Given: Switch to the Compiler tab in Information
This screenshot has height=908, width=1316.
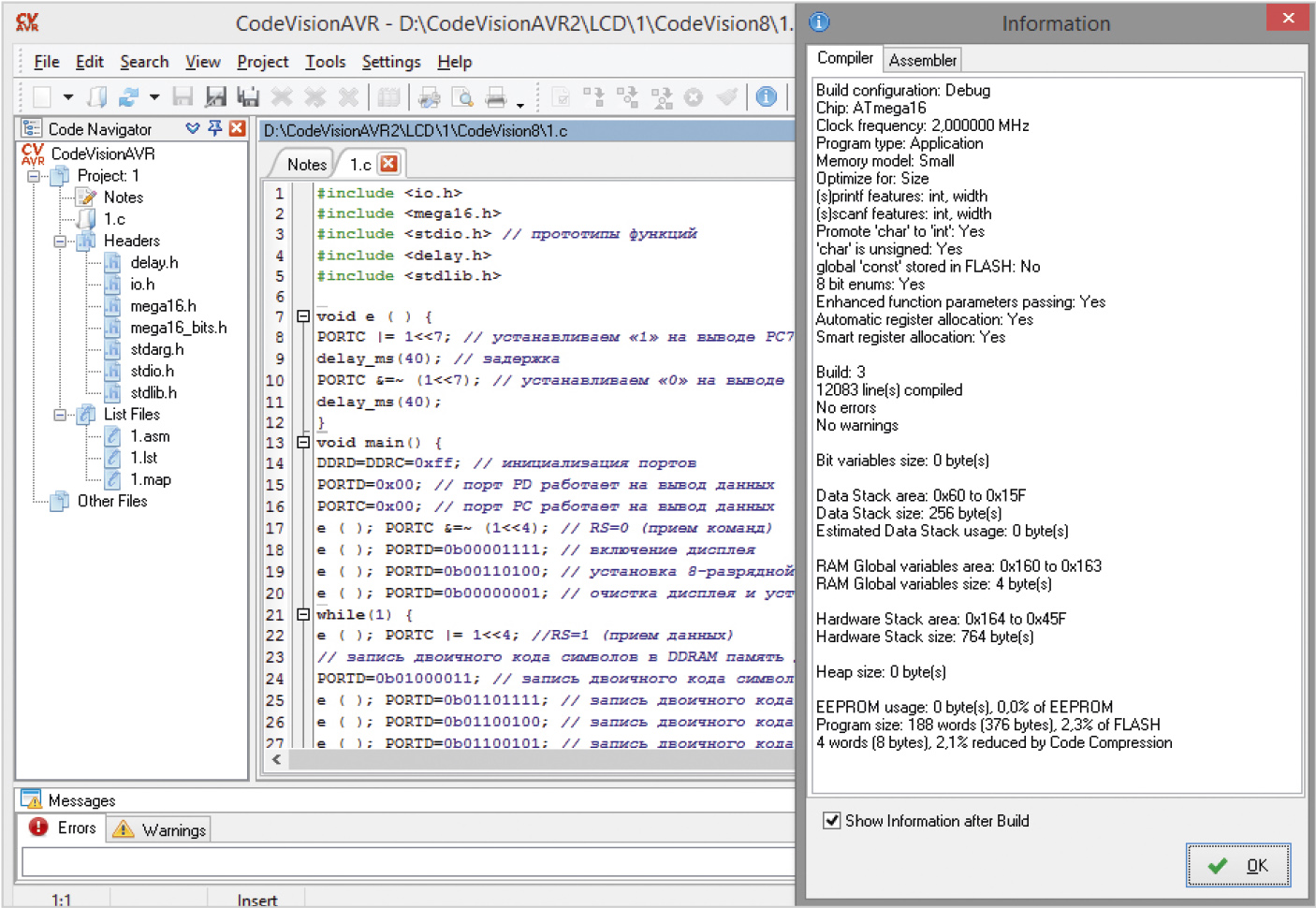Looking at the screenshot, I should click(845, 58).
